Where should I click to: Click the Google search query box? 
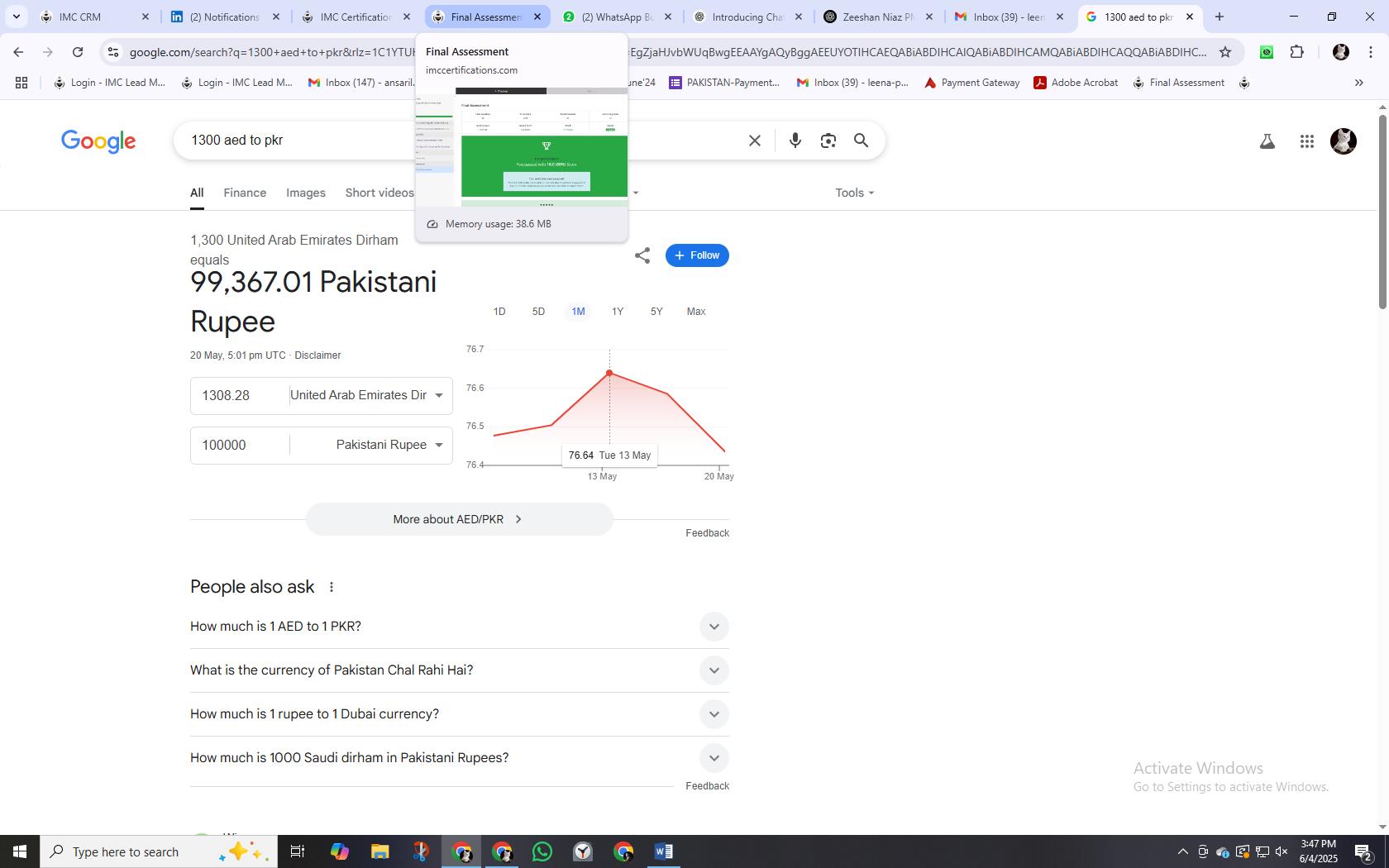coord(463,141)
